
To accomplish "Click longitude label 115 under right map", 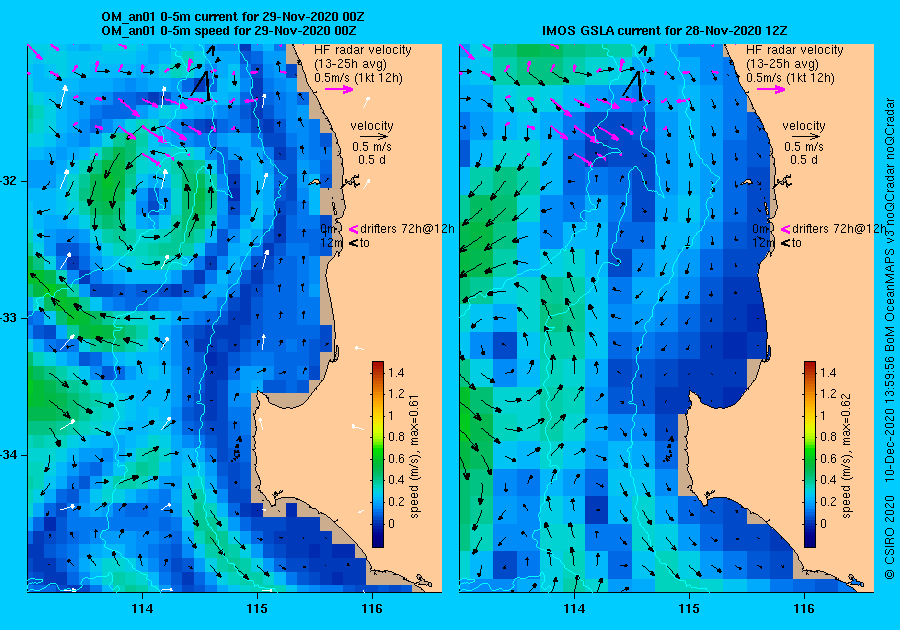I will click(x=689, y=609).
